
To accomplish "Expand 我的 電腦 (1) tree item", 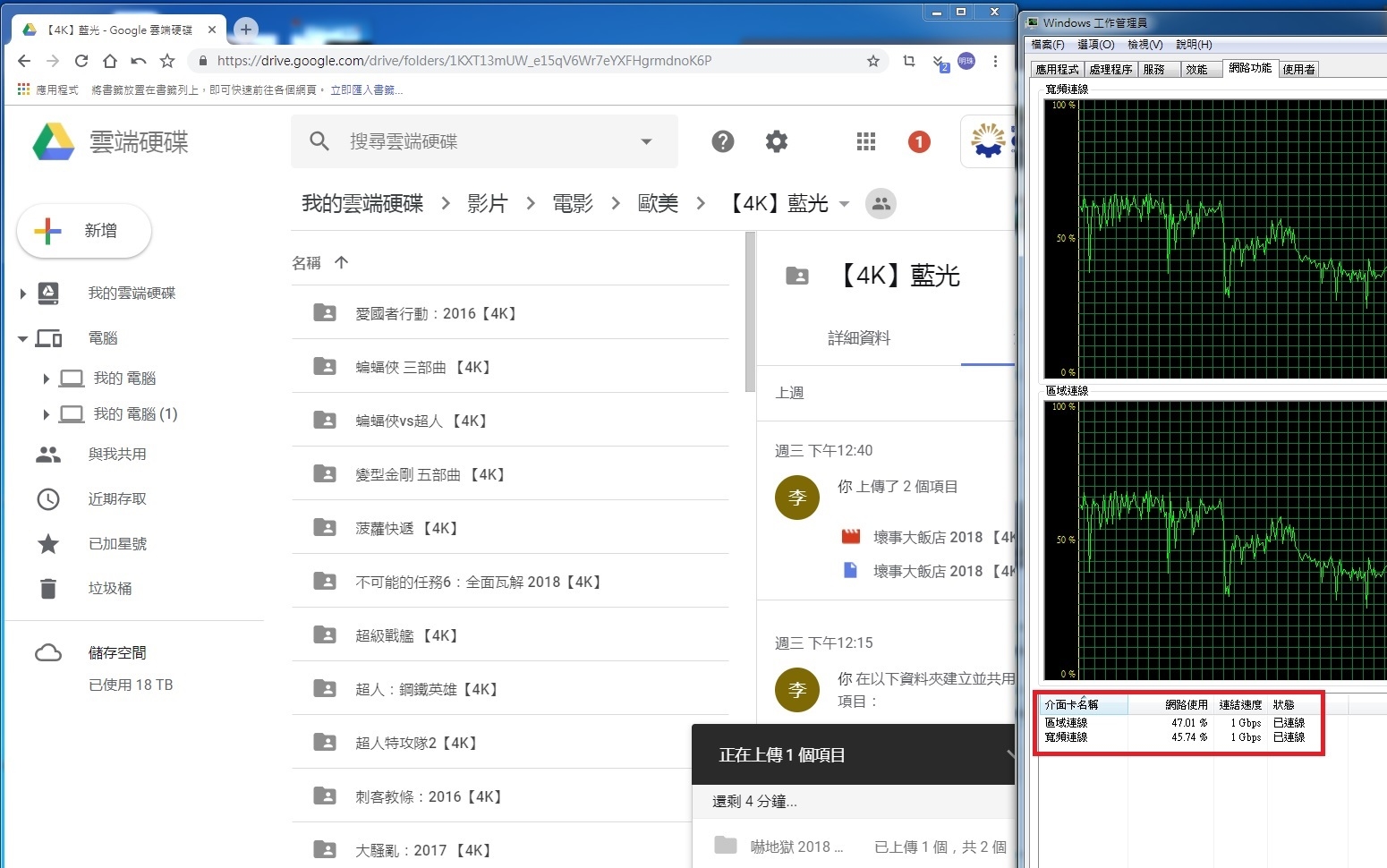I will tap(47, 414).
